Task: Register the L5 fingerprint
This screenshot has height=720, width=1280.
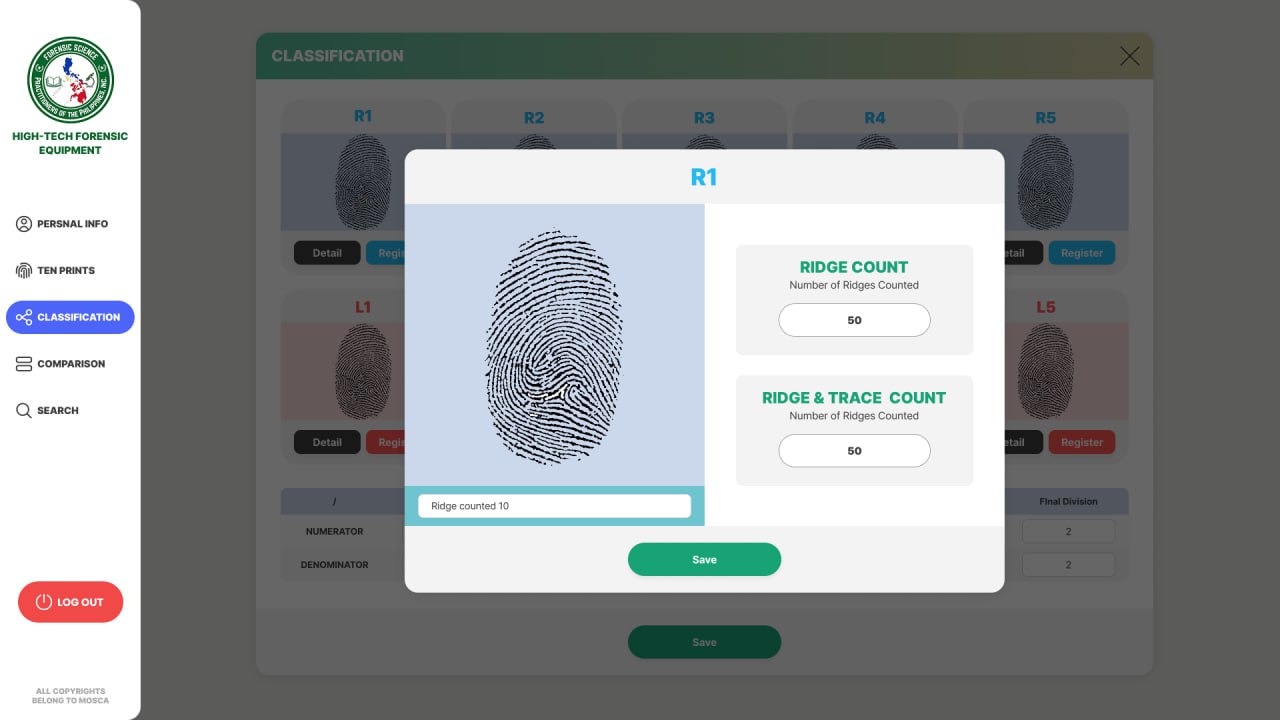Action: point(1082,442)
